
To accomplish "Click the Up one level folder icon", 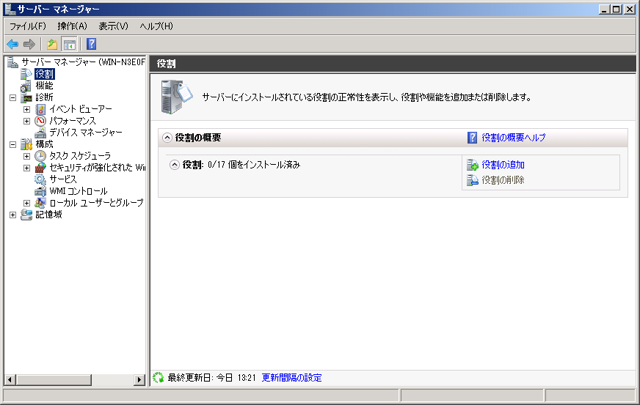I will coord(52,44).
